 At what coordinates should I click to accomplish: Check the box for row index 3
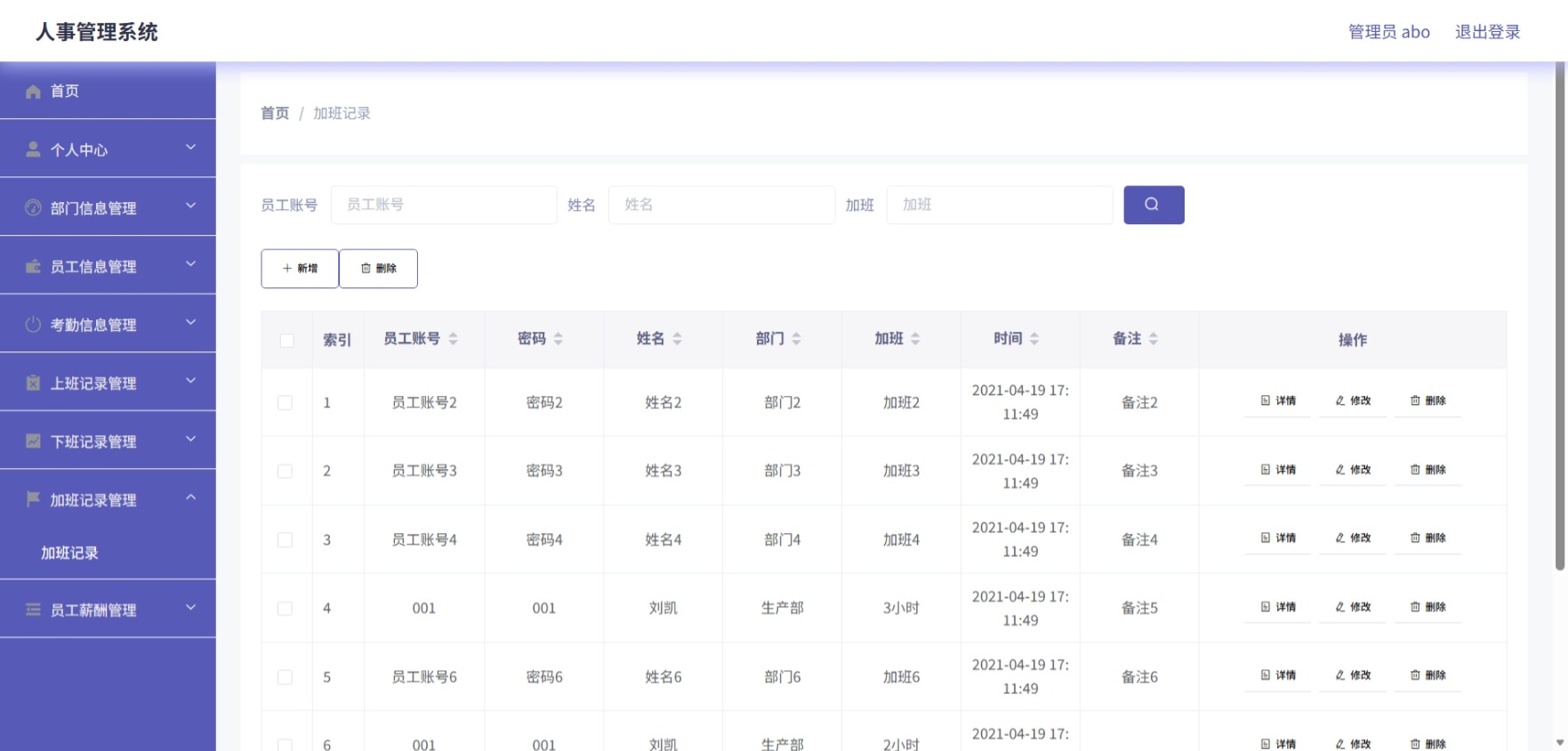coord(285,539)
